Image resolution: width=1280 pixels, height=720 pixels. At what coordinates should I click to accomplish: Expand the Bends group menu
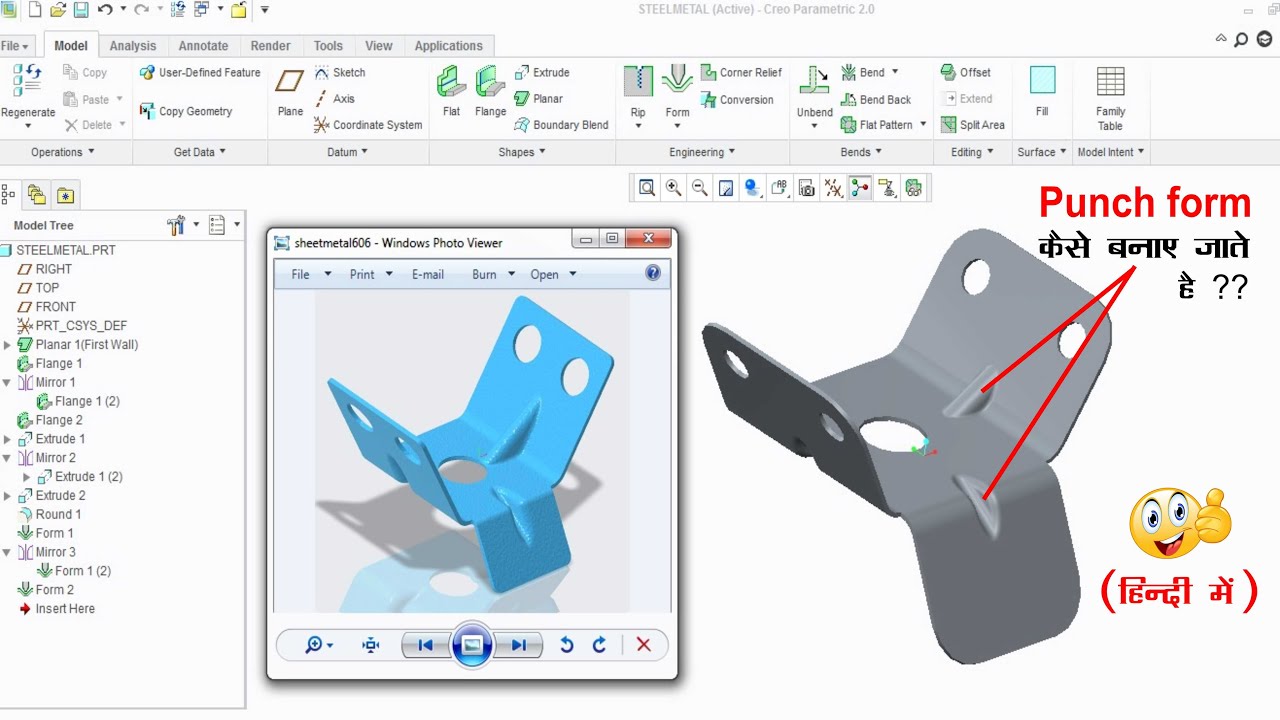click(861, 152)
